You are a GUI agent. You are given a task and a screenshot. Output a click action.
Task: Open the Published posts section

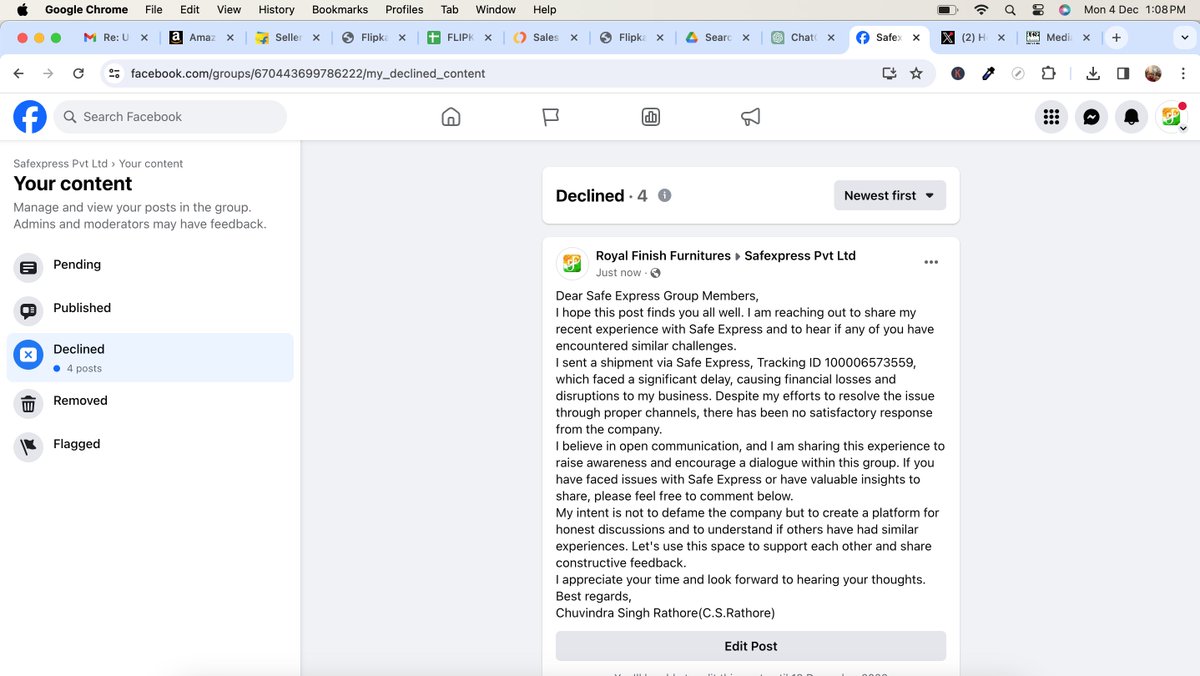click(x=150, y=309)
